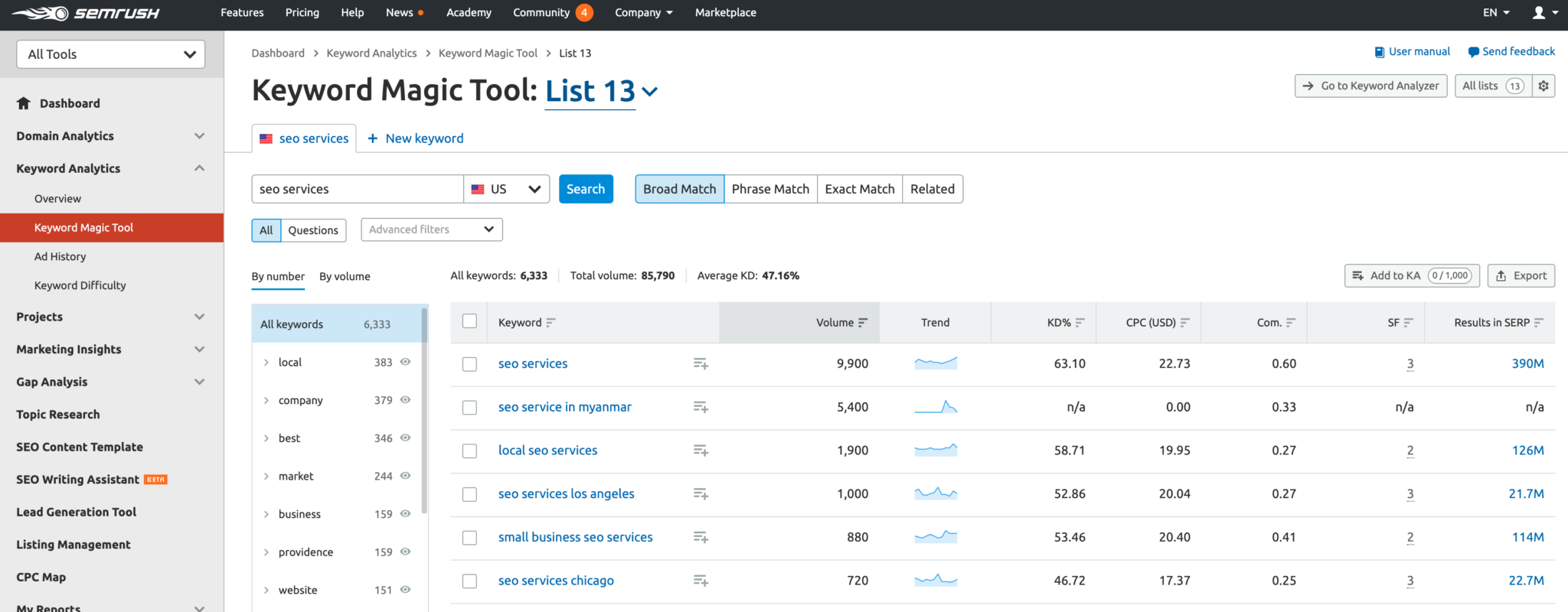Sort by Com. column icon
The height and width of the screenshot is (612, 1568).
click(x=1290, y=323)
